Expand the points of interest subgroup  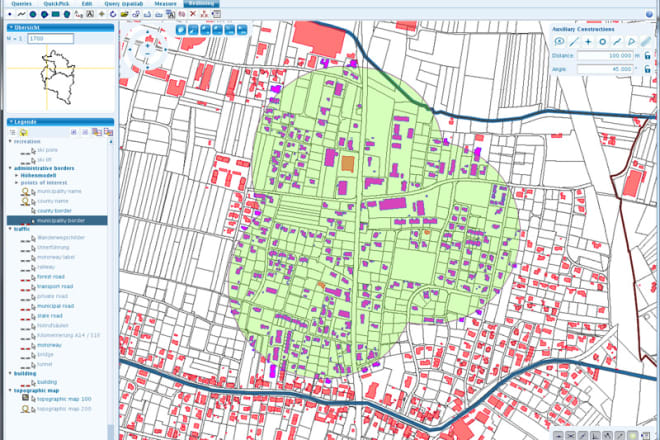click(17, 183)
